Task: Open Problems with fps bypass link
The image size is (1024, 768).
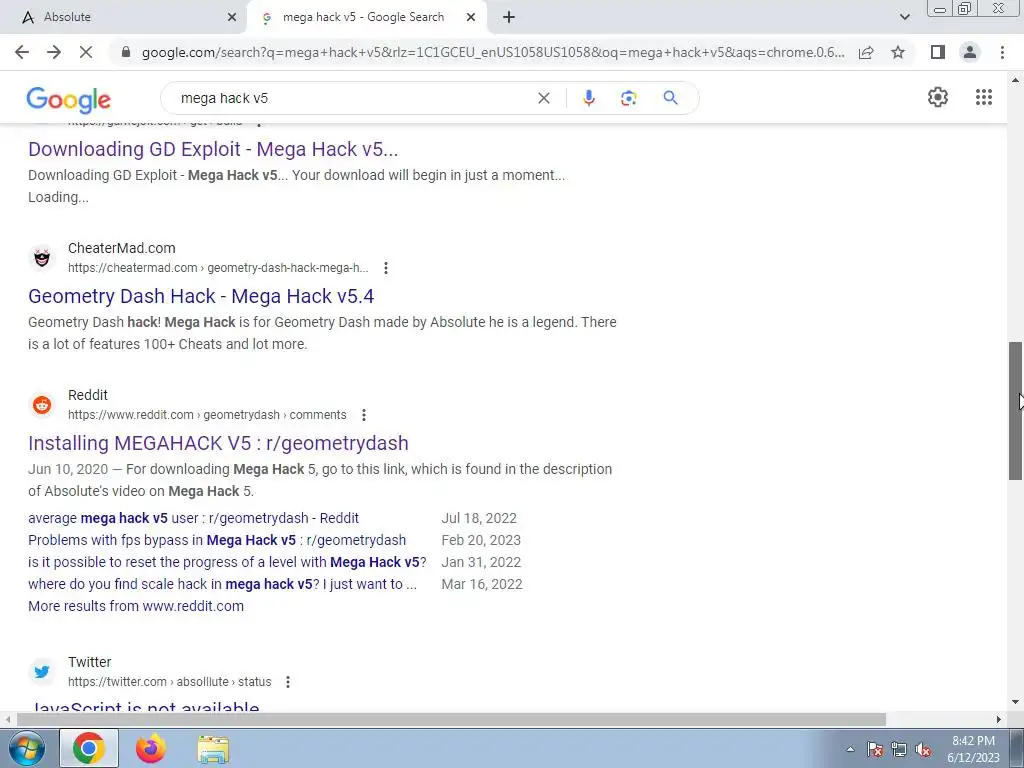Action: pyautogui.click(x=217, y=540)
